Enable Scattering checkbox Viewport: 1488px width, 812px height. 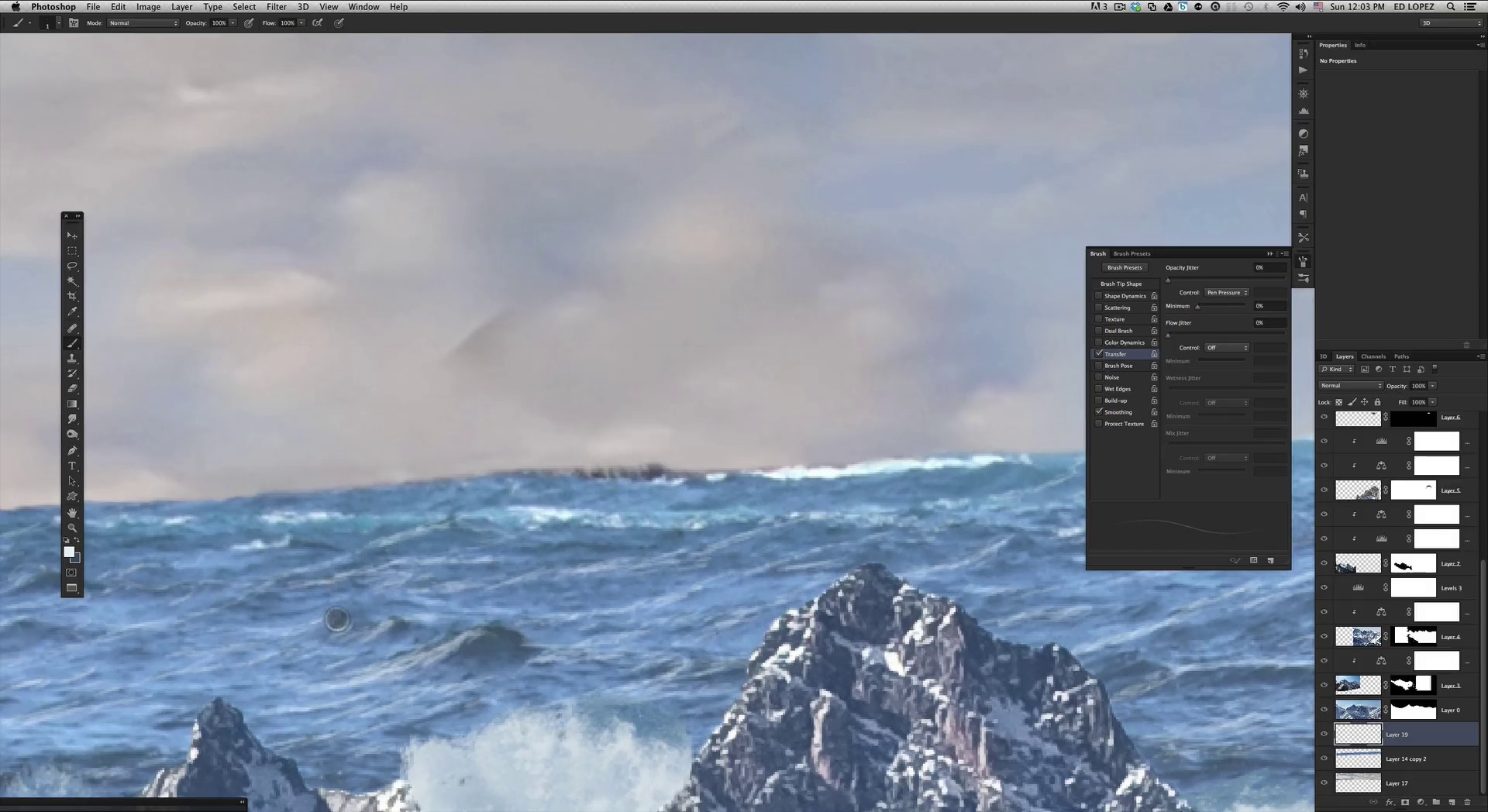coord(1098,308)
